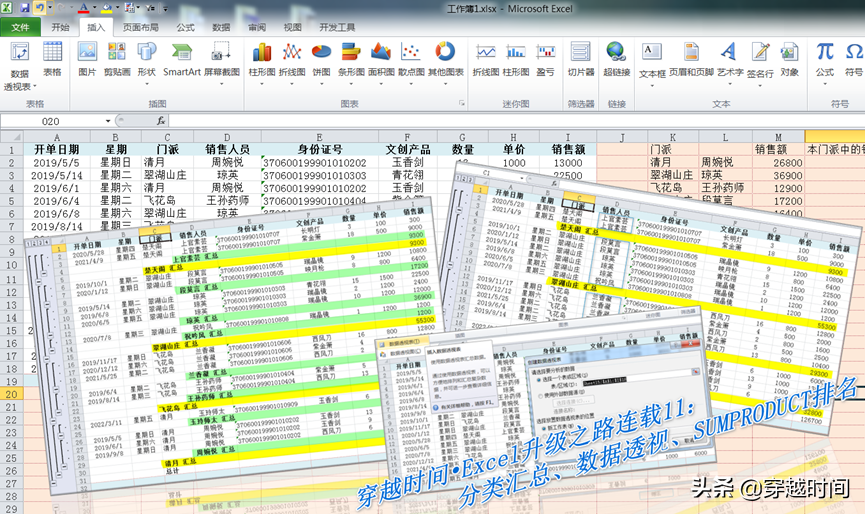The image size is (865, 514).
Task: Open the customize quick access toolbar arrow
Action: (165, 8)
